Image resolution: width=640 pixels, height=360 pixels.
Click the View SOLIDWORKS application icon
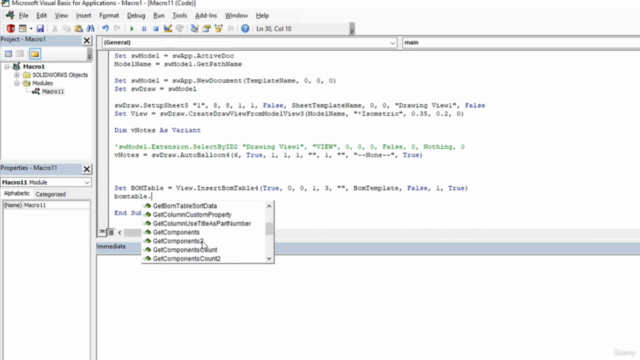[11, 29]
